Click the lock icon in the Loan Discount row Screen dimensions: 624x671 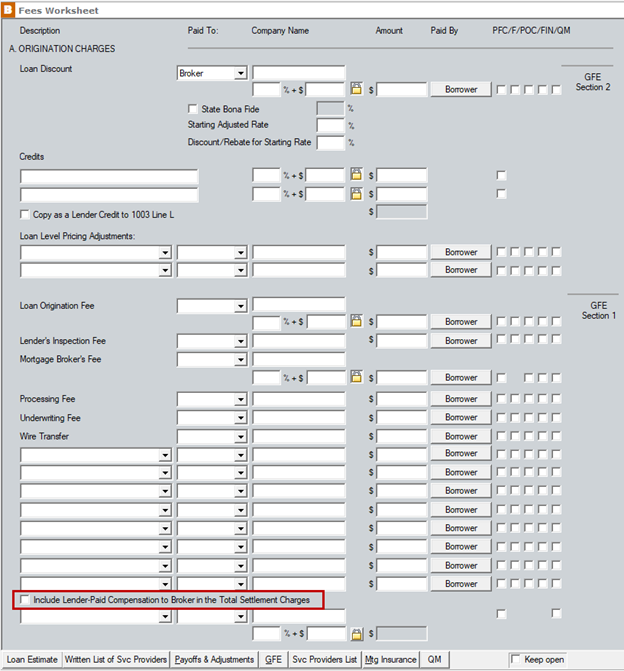pyautogui.click(x=355, y=90)
